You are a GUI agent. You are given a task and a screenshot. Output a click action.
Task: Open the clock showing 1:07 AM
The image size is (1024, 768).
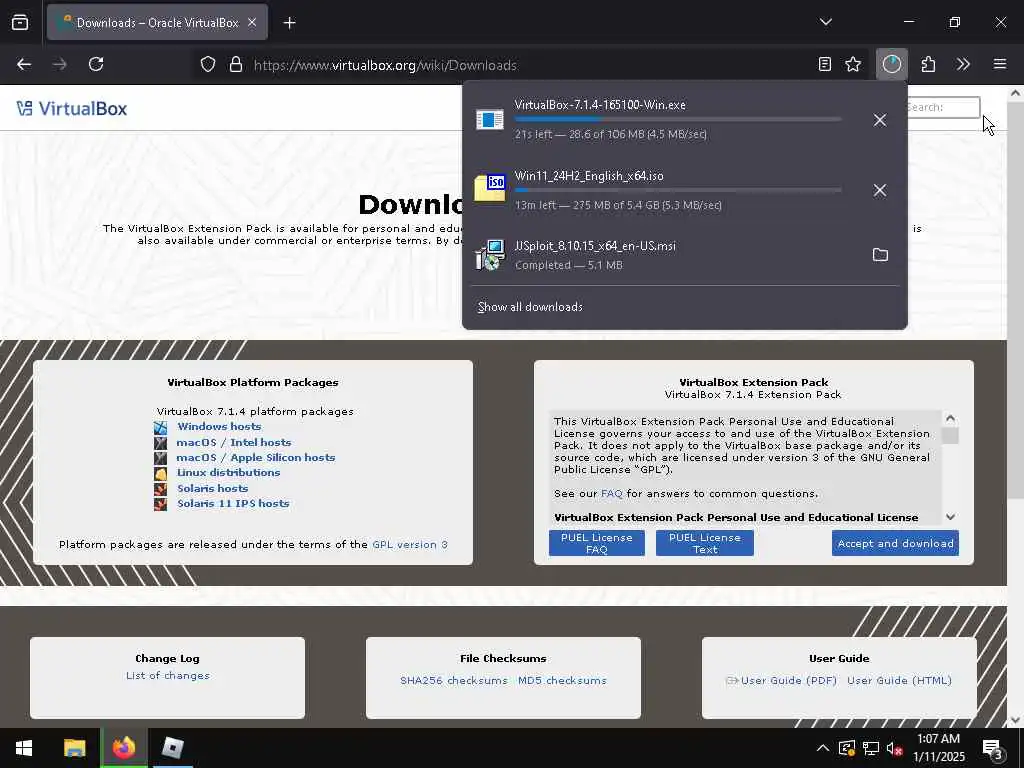[x=938, y=748]
